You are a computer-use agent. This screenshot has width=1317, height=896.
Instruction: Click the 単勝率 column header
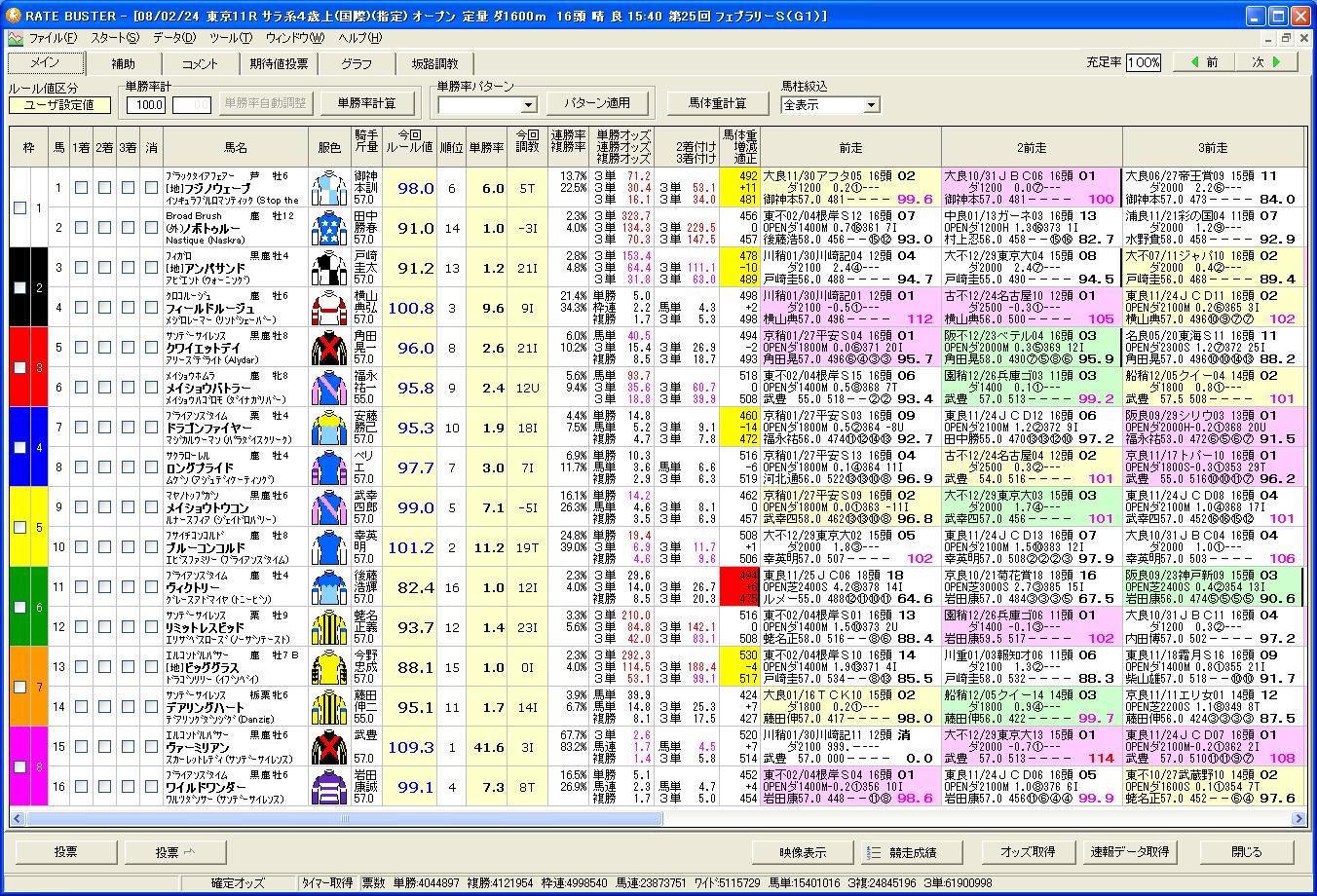click(486, 147)
